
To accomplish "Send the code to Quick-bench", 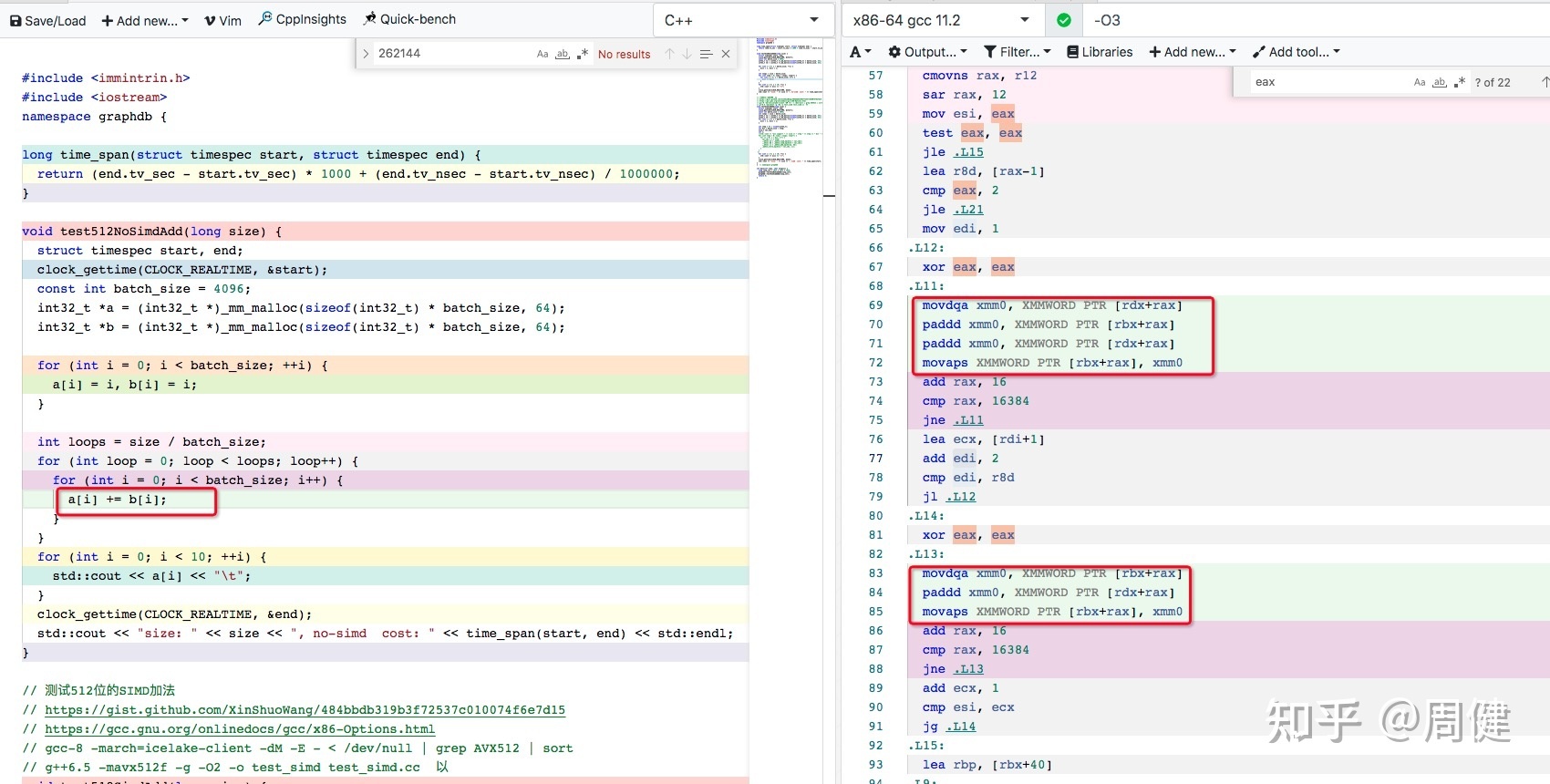I will point(409,19).
